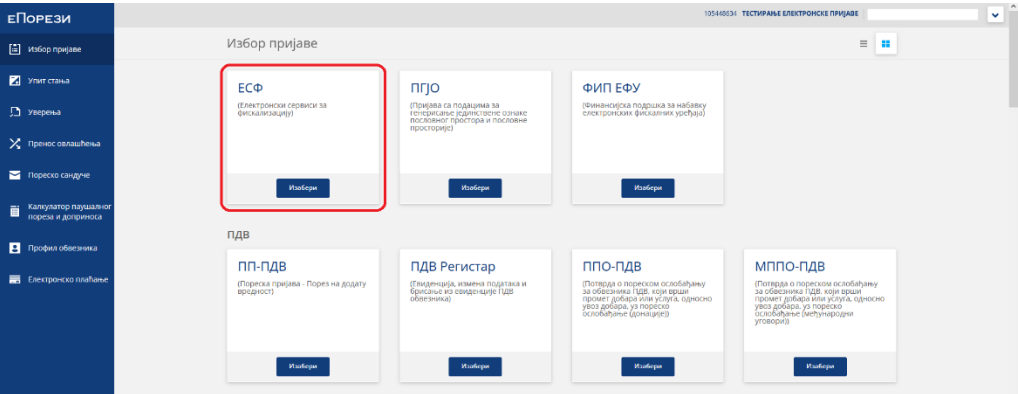Image resolution: width=1018 pixels, height=394 pixels.
Task: Click the Упит стања sidebar icon
Action: point(14,80)
